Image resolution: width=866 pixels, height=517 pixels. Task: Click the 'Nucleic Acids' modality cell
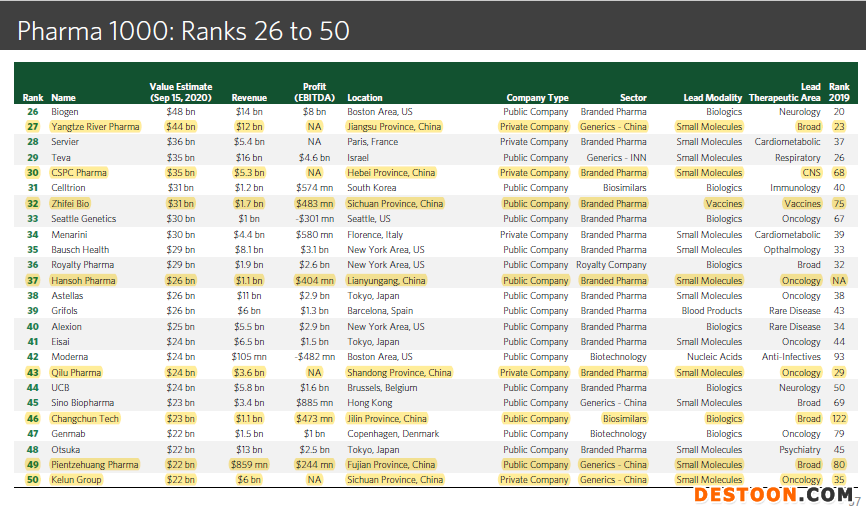[714, 357]
